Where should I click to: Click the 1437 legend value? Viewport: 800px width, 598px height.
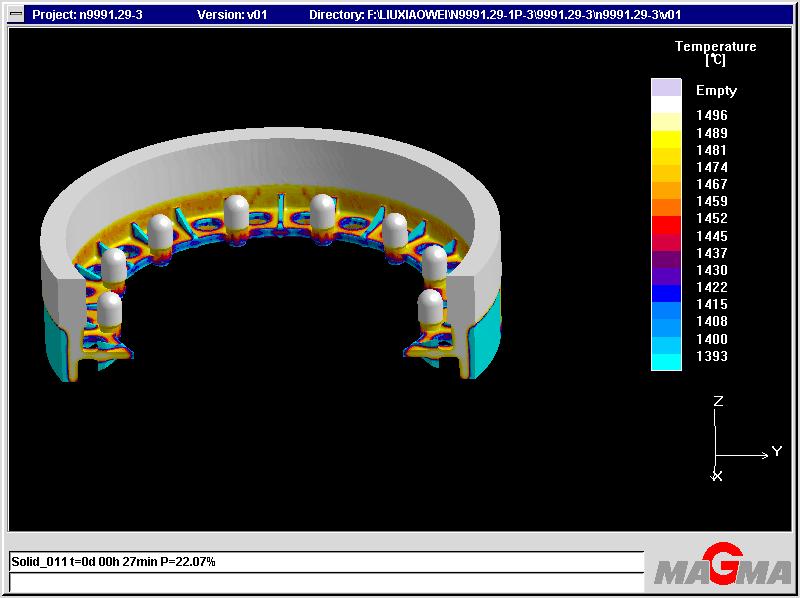(712, 253)
